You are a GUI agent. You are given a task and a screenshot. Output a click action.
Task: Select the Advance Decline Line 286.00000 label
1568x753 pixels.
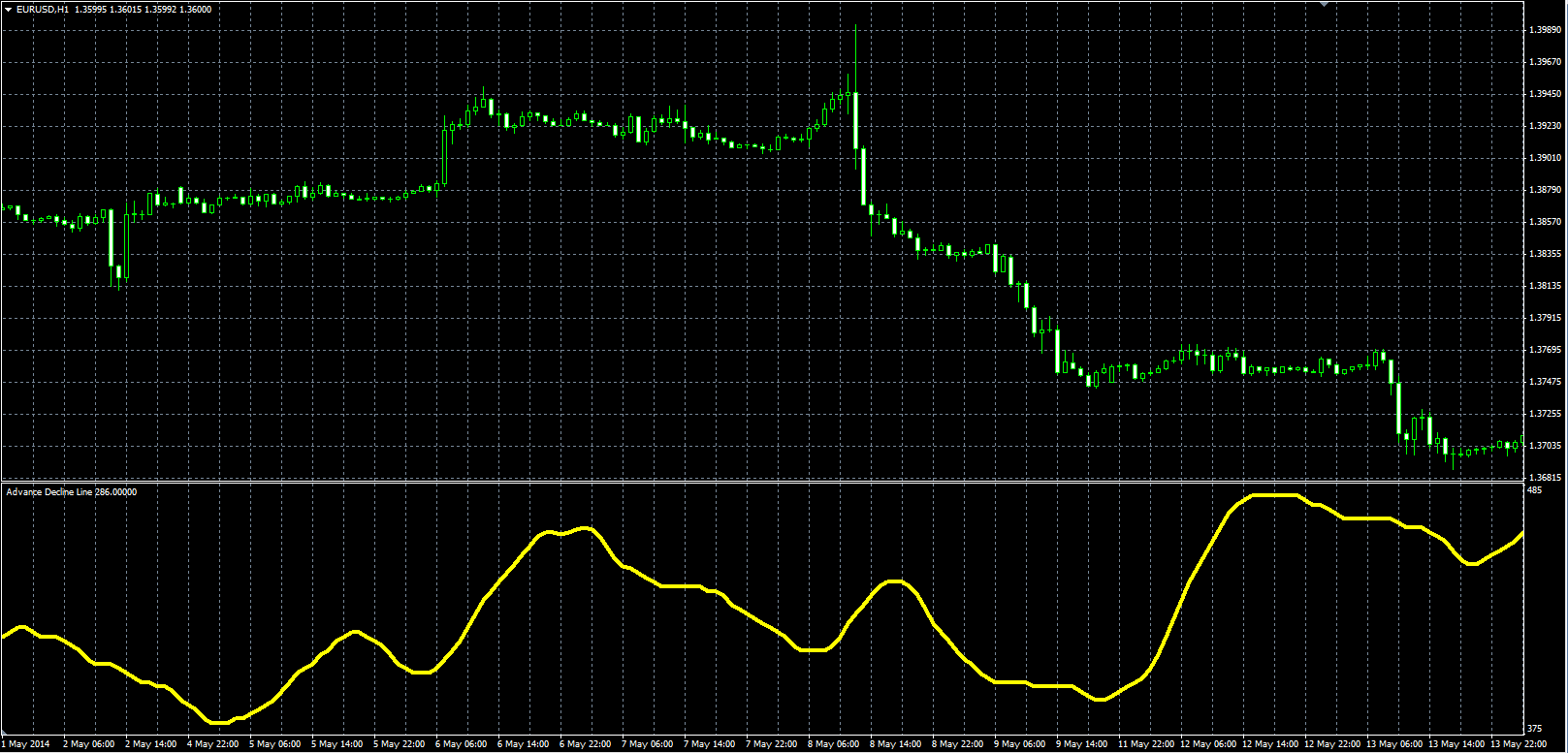72,492
